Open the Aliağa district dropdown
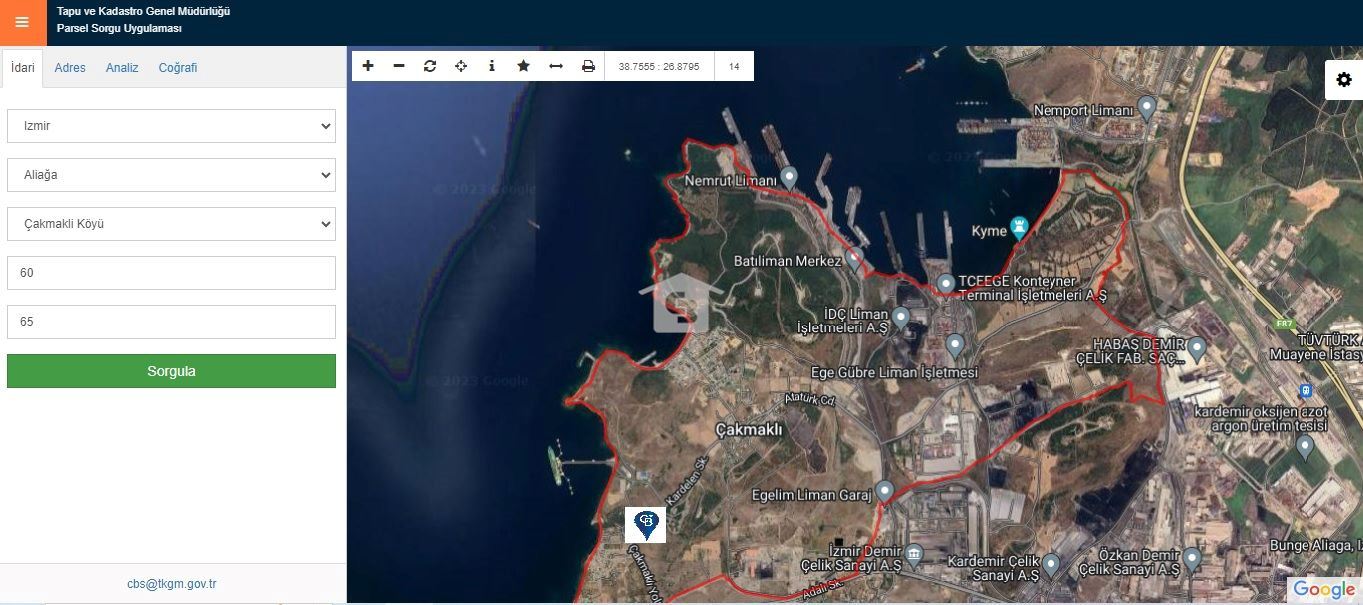1363x605 pixels. coord(171,175)
